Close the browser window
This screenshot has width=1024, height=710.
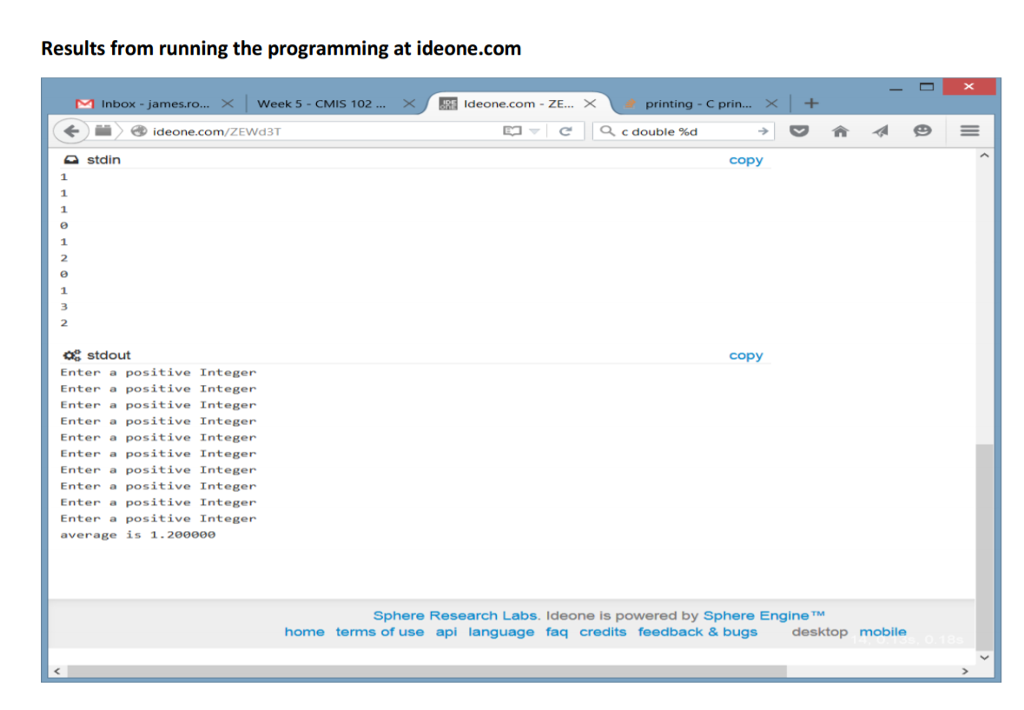968,86
